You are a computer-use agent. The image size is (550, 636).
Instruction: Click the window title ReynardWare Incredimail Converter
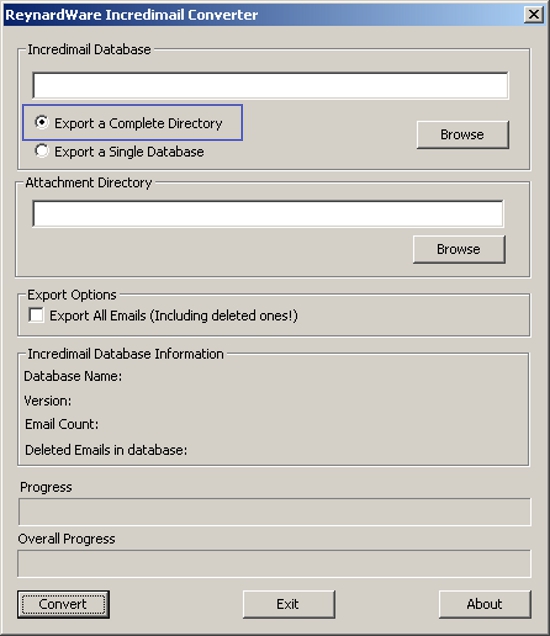[x=132, y=15]
